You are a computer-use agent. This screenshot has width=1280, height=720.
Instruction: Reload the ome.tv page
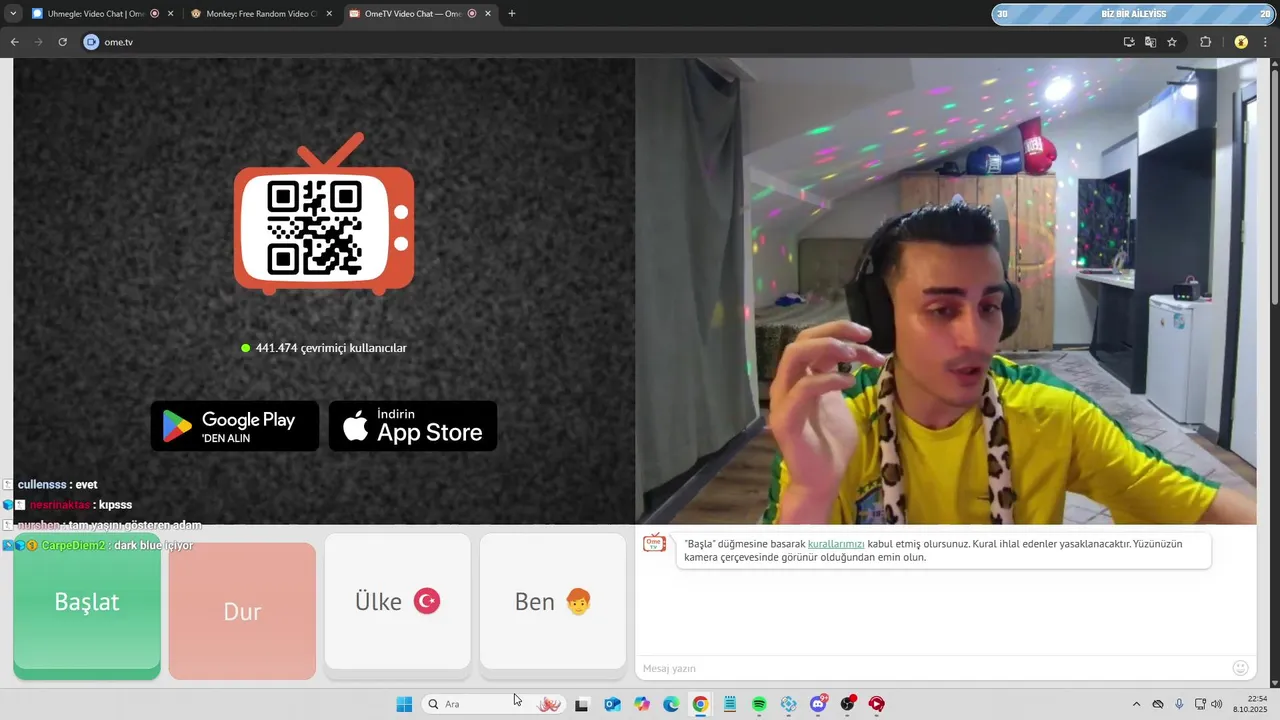(62, 42)
